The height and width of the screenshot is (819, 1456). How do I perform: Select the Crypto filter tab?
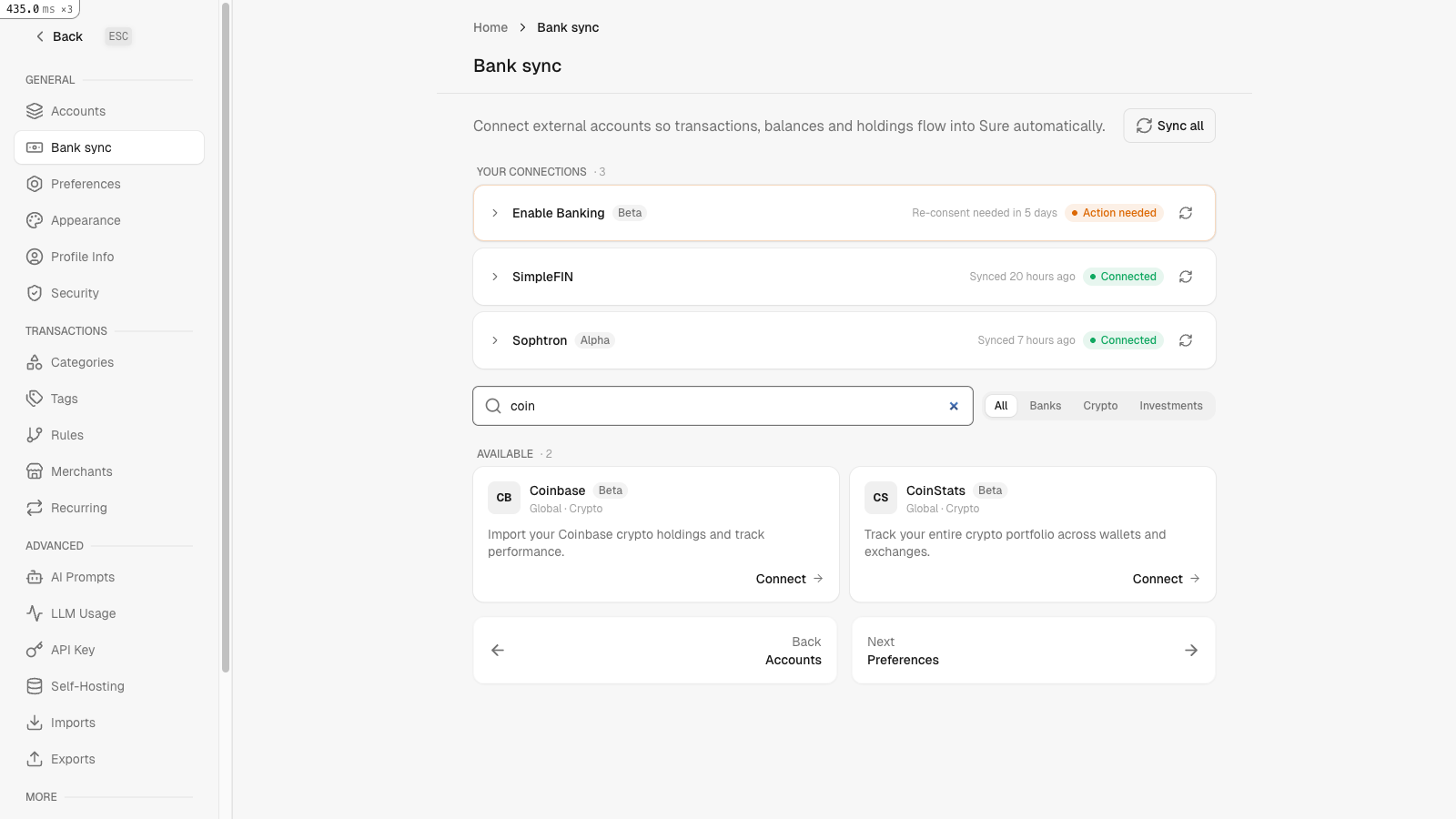[x=1100, y=406]
